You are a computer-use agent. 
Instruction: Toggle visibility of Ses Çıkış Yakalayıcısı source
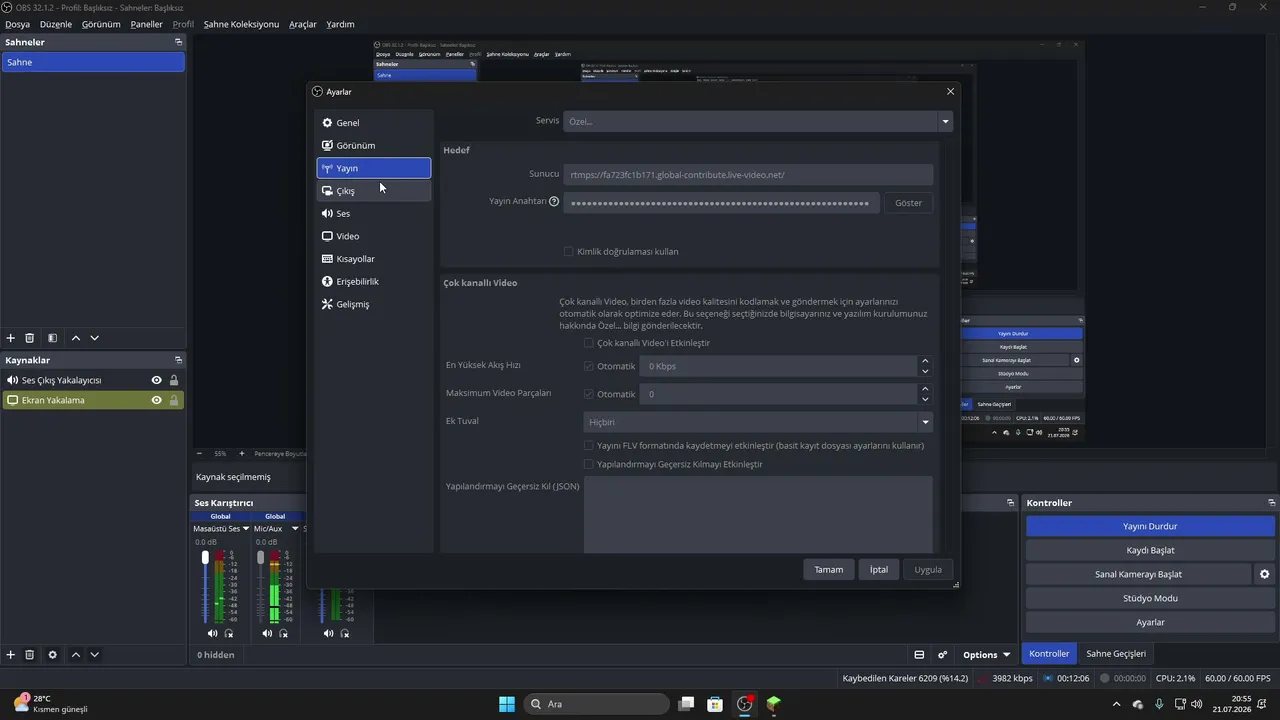(x=156, y=380)
